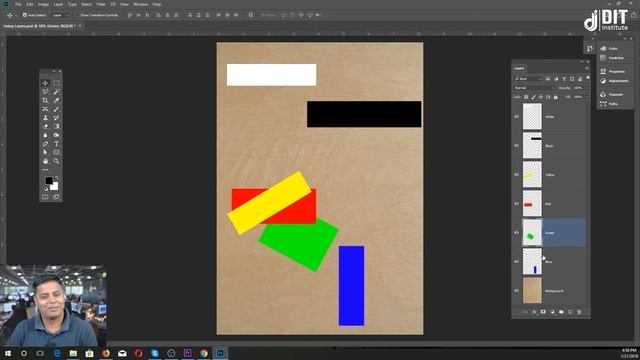
Task: Select the Pen tool
Action: pyautogui.click(x=45, y=144)
